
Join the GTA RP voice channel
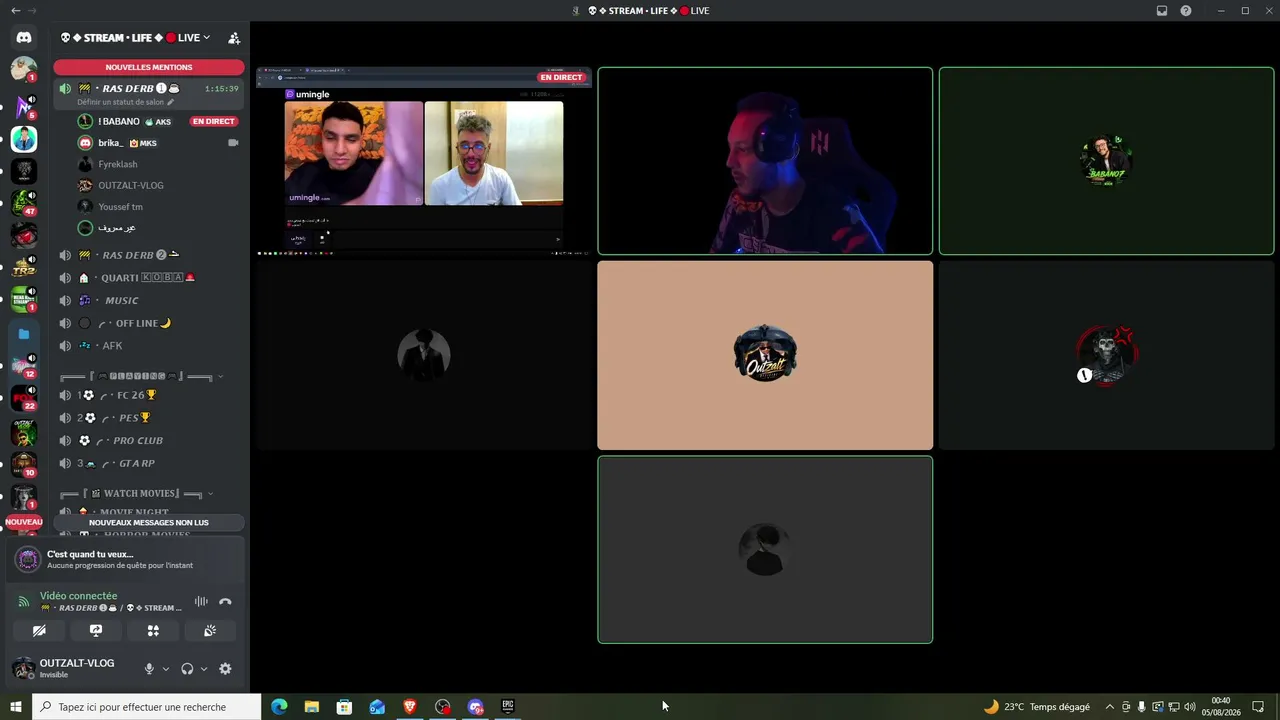[149, 463]
